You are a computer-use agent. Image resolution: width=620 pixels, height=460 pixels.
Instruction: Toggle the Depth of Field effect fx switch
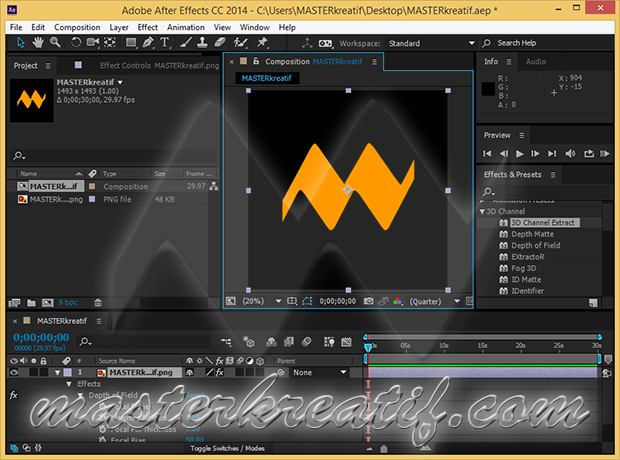pyautogui.click(x=13, y=395)
